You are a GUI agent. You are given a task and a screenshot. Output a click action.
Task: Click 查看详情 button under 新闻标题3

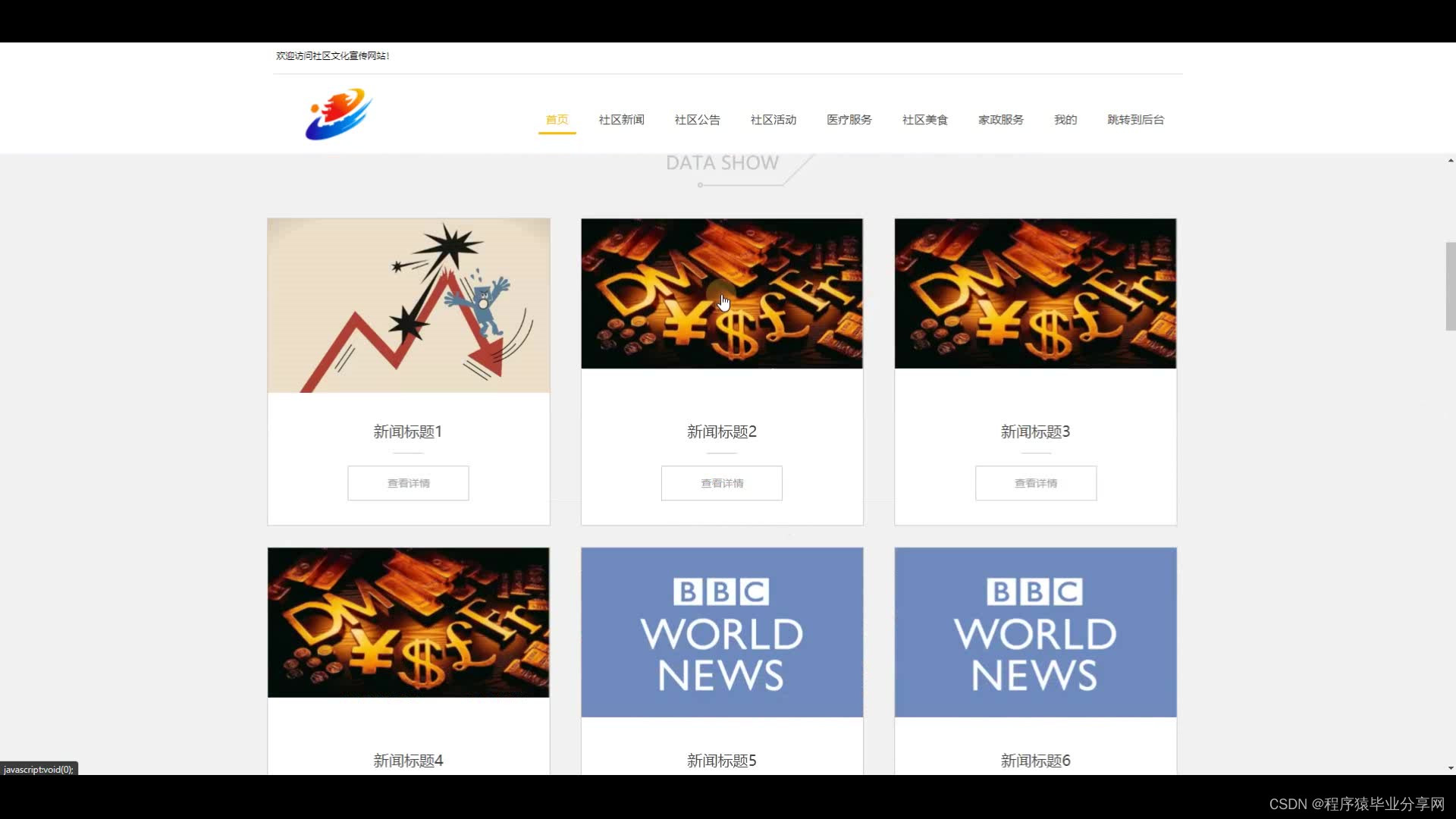pos(1035,483)
